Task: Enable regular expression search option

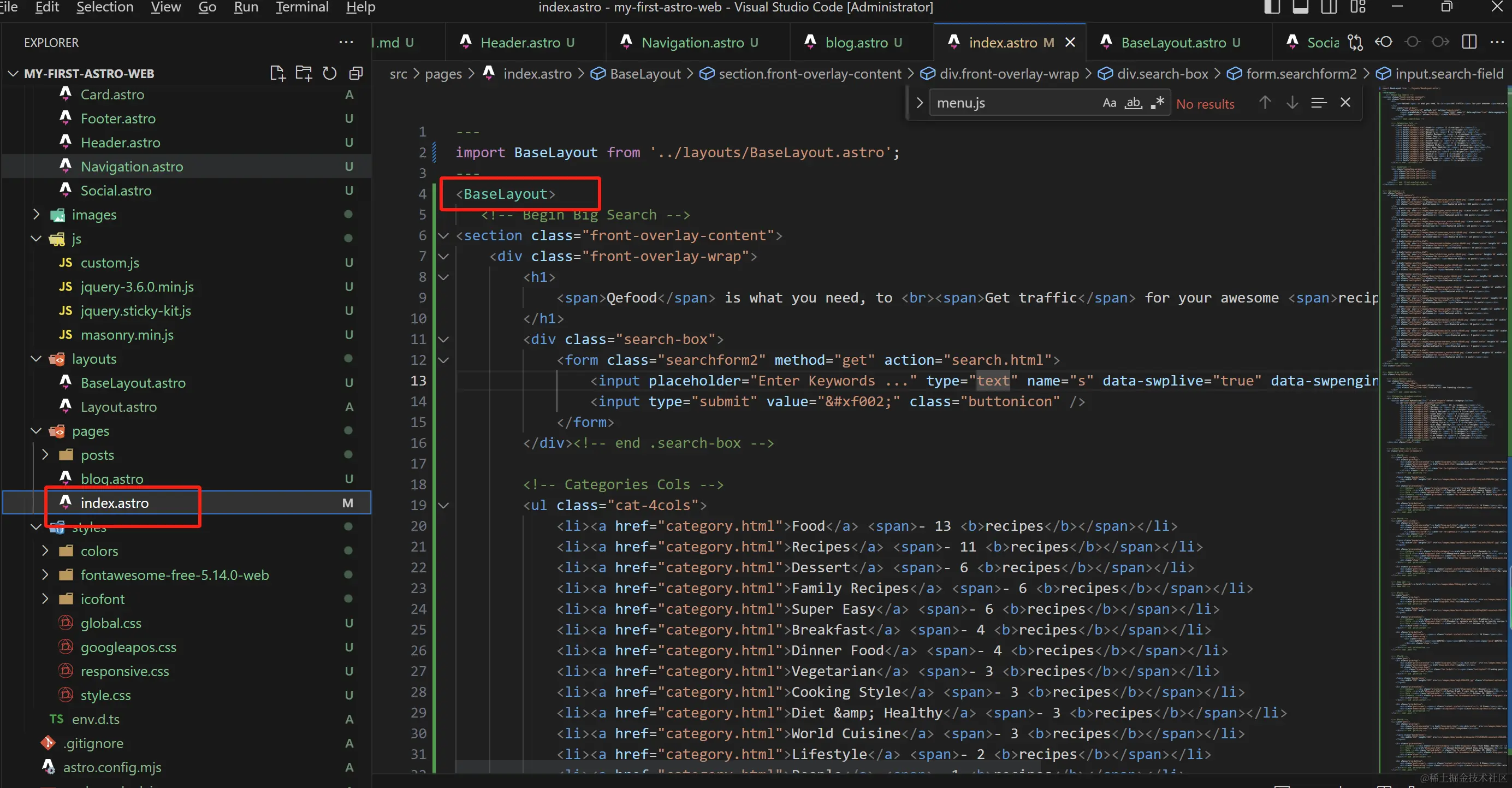Action: [x=1157, y=103]
